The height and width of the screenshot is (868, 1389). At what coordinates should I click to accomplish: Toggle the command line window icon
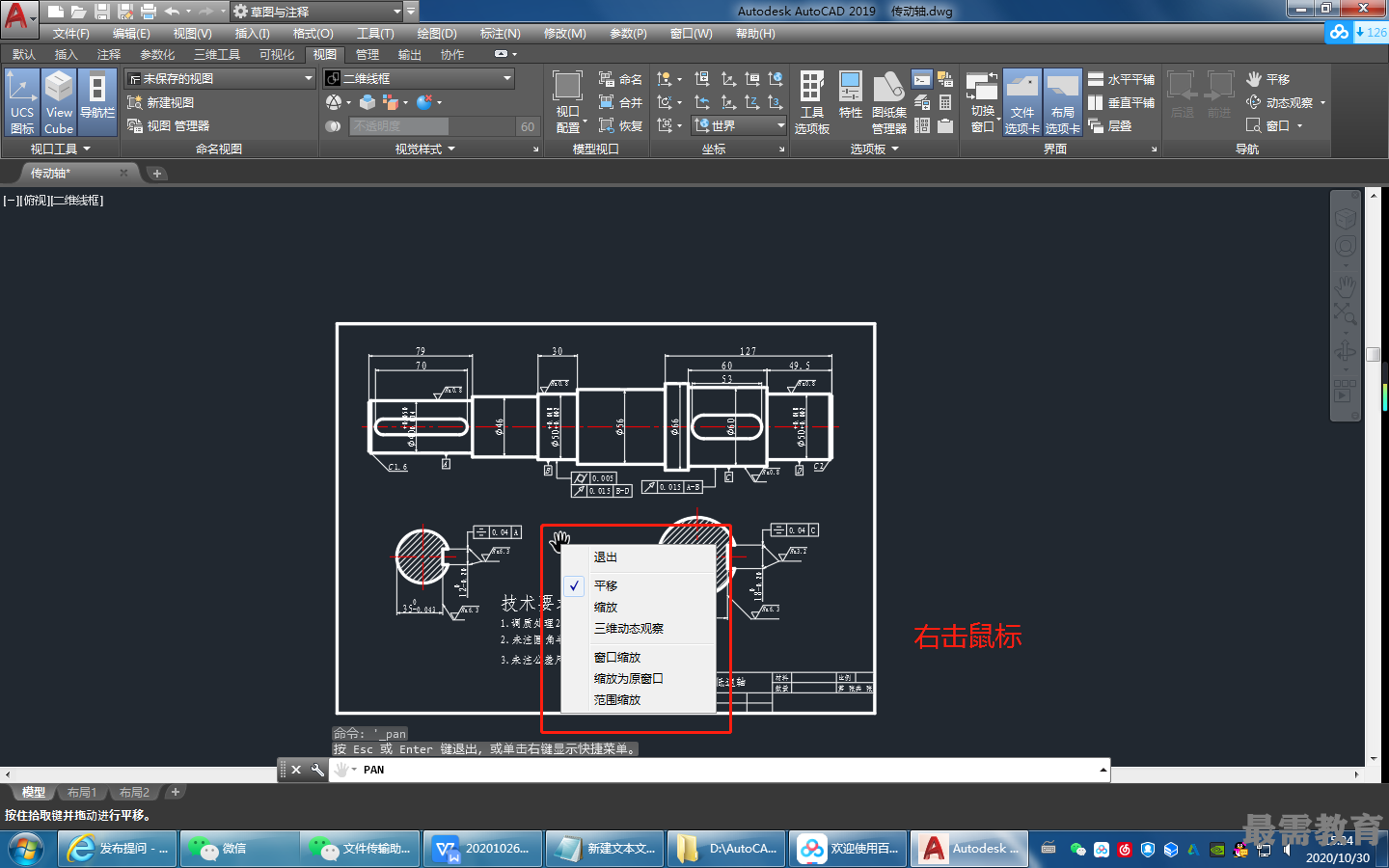tap(922, 80)
